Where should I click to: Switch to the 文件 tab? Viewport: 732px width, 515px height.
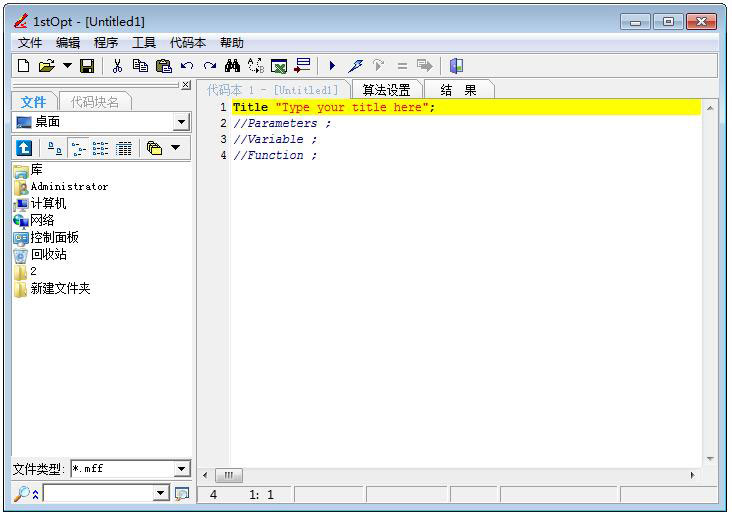tap(34, 102)
